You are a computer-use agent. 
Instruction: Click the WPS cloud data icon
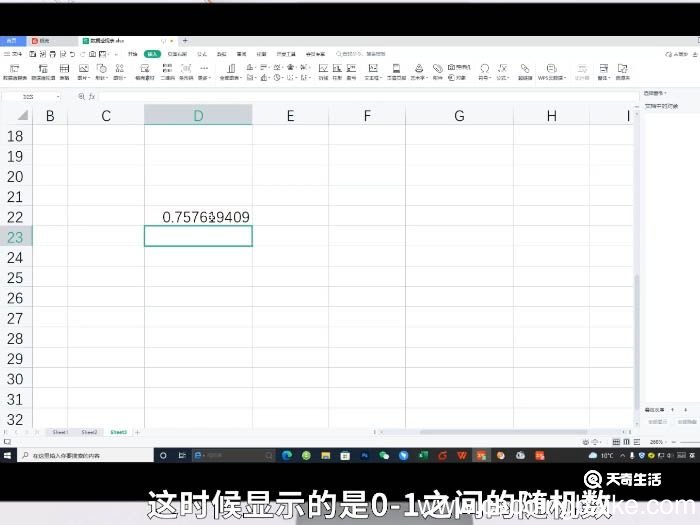coord(552,71)
